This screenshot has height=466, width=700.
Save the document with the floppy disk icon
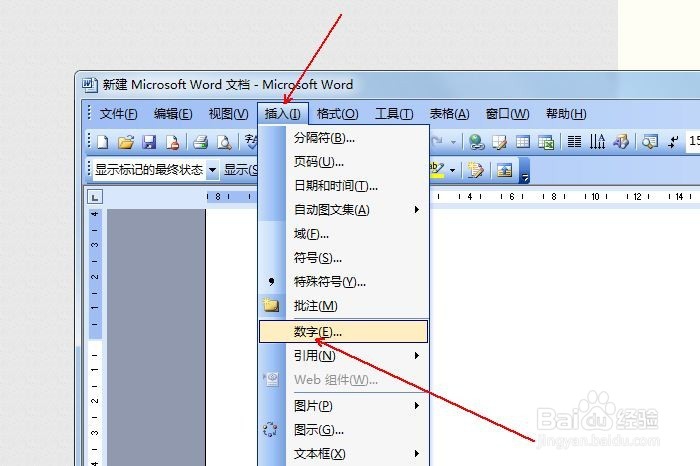pyautogui.click(x=149, y=142)
